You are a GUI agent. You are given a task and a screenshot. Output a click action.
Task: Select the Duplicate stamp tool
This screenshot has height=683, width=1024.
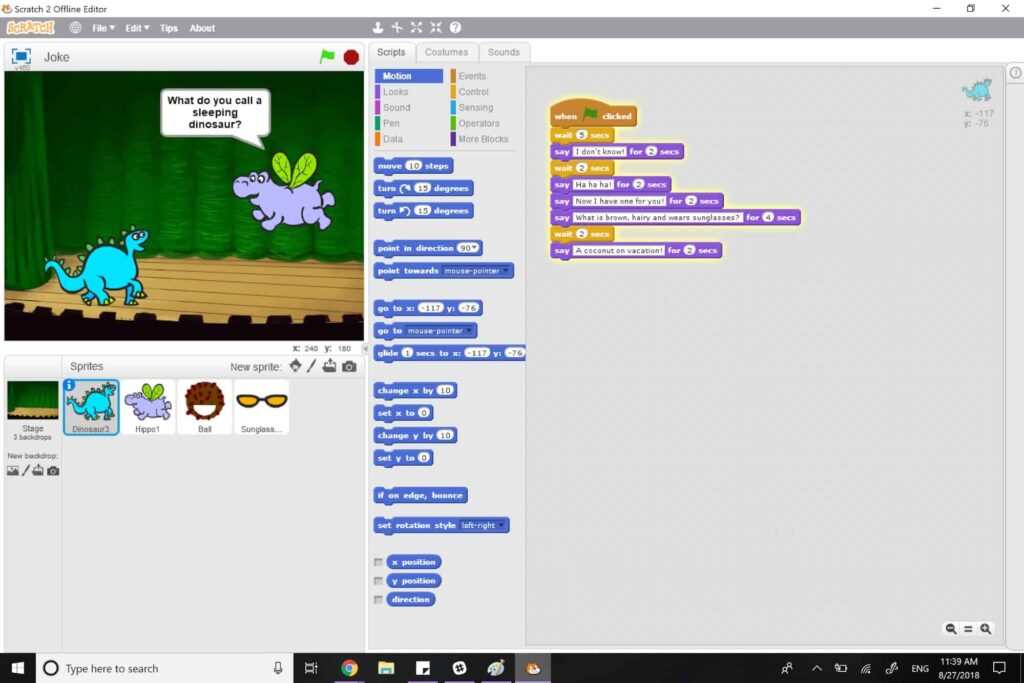377,27
